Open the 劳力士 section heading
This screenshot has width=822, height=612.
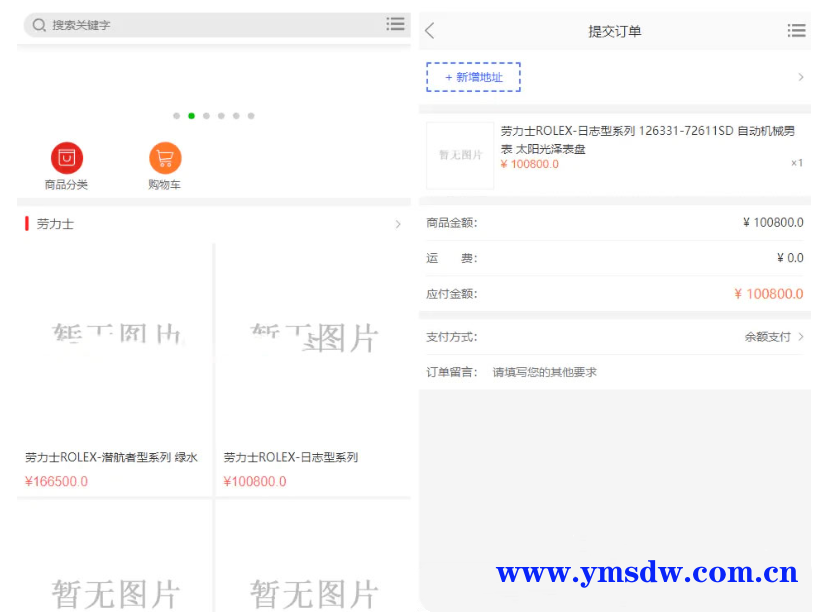[55, 224]
